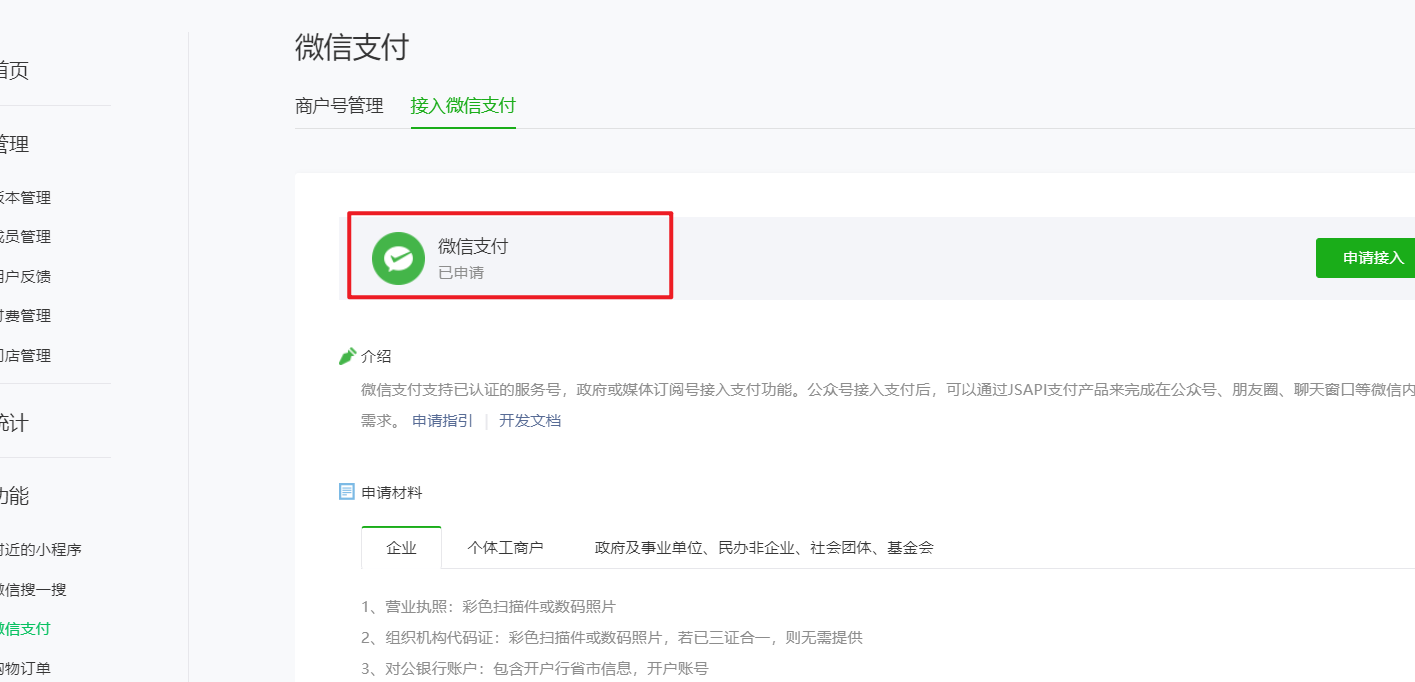
Task: Click the green WeChat Pay logo icon
Action: click(x=398, y=258)
